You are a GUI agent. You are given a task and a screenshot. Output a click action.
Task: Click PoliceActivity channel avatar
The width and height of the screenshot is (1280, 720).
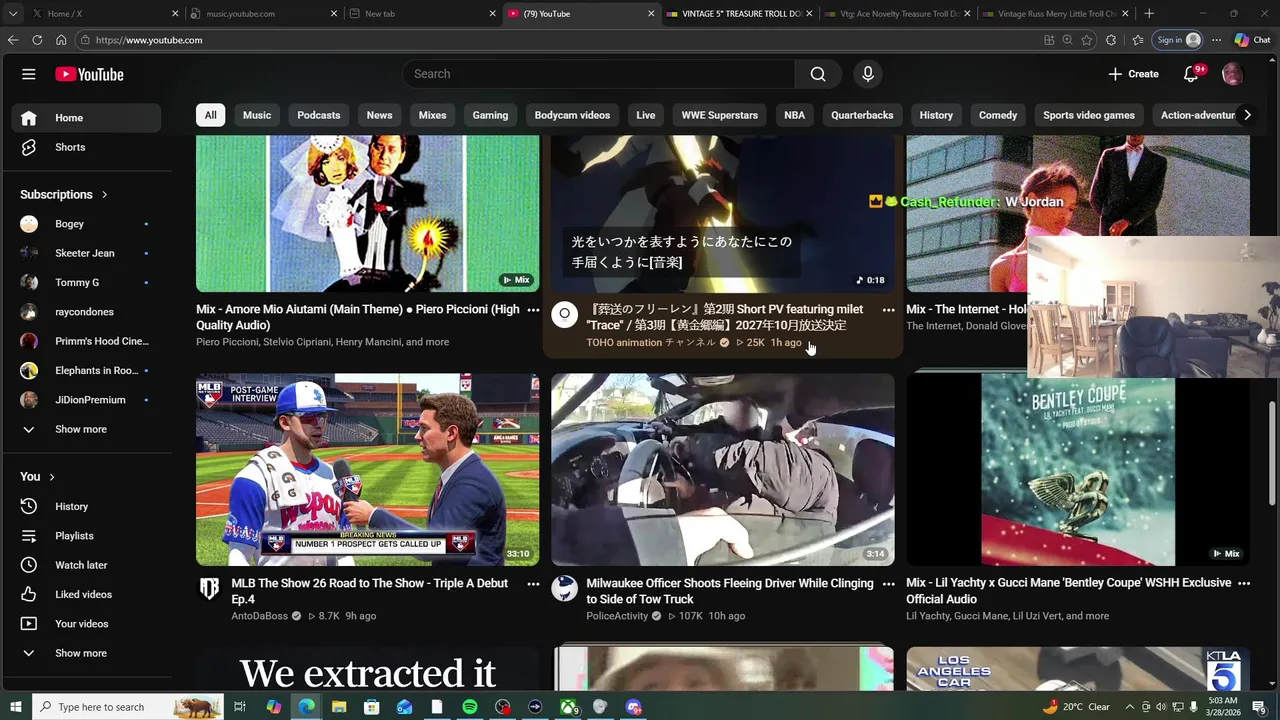coord(564,588)
